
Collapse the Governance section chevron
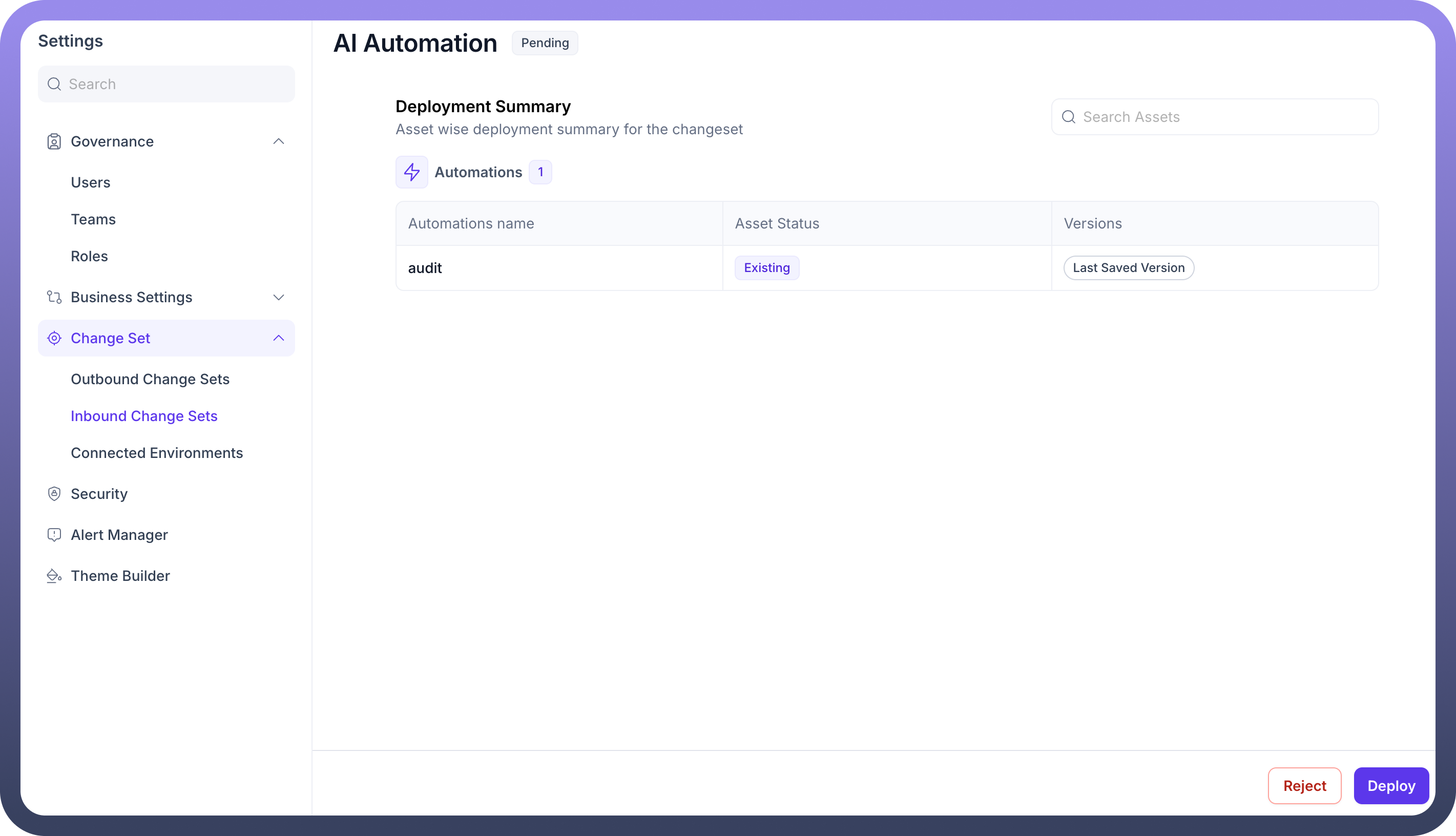279,142
